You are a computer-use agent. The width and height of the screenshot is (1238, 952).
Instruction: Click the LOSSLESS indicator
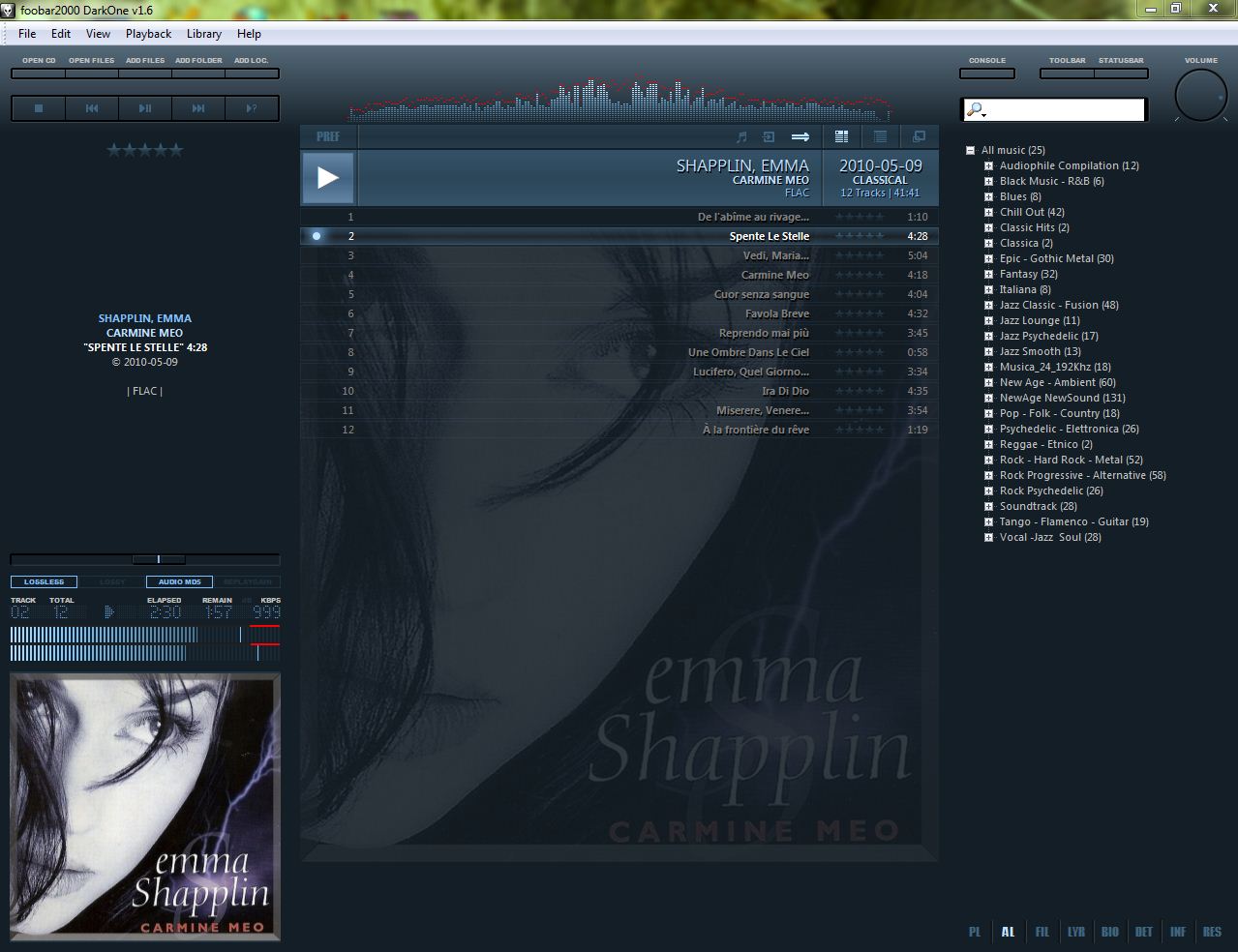click(x=44, y=582)
